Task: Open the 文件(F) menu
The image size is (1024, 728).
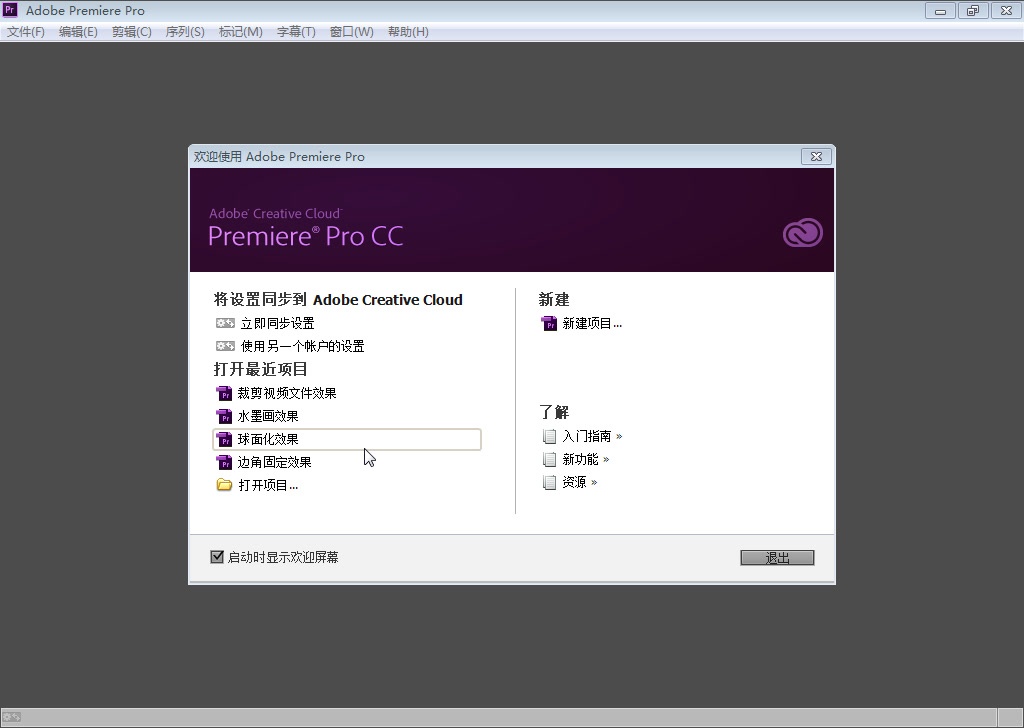Action: tap(25, 31)
